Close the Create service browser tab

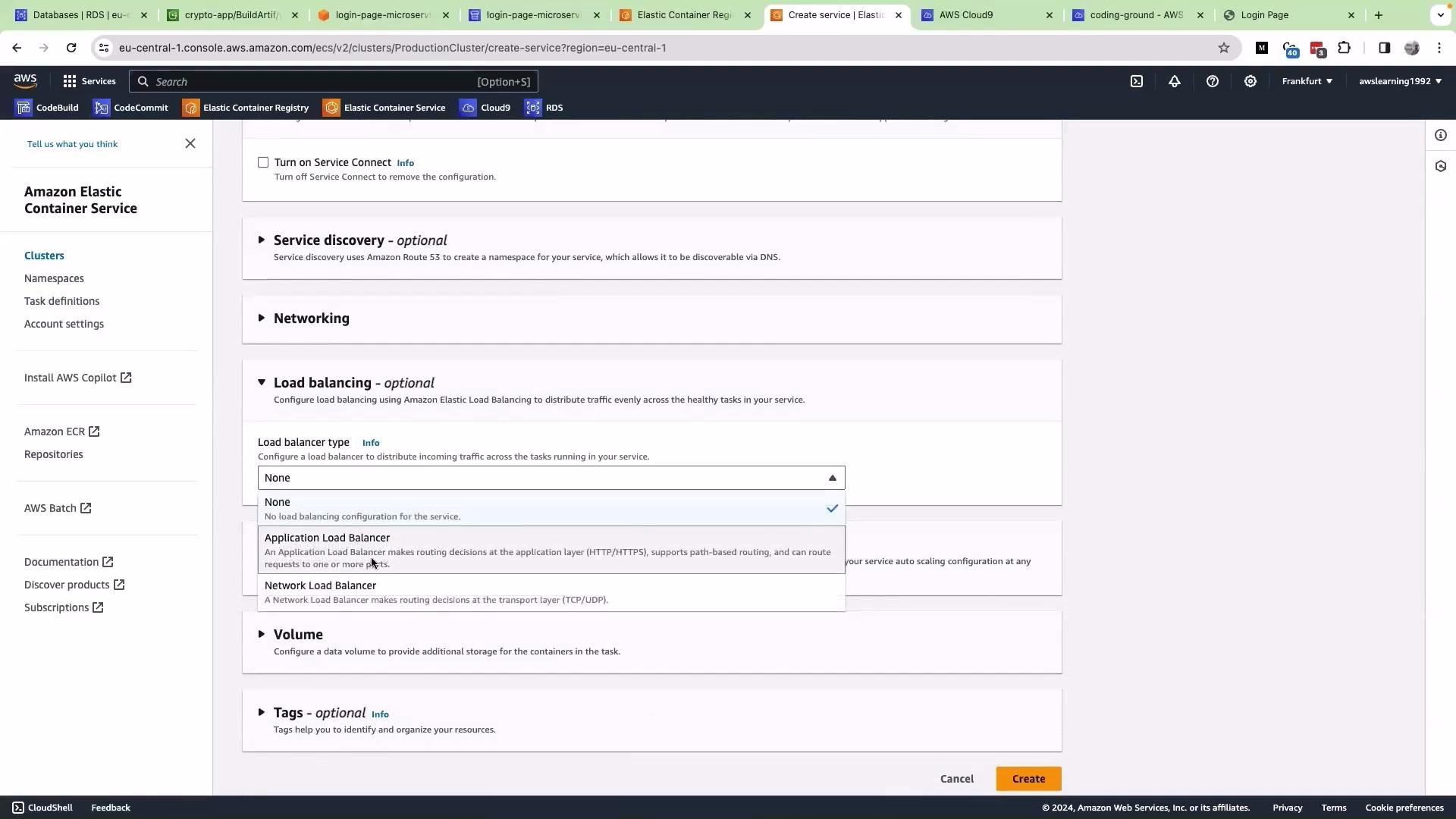899,15
